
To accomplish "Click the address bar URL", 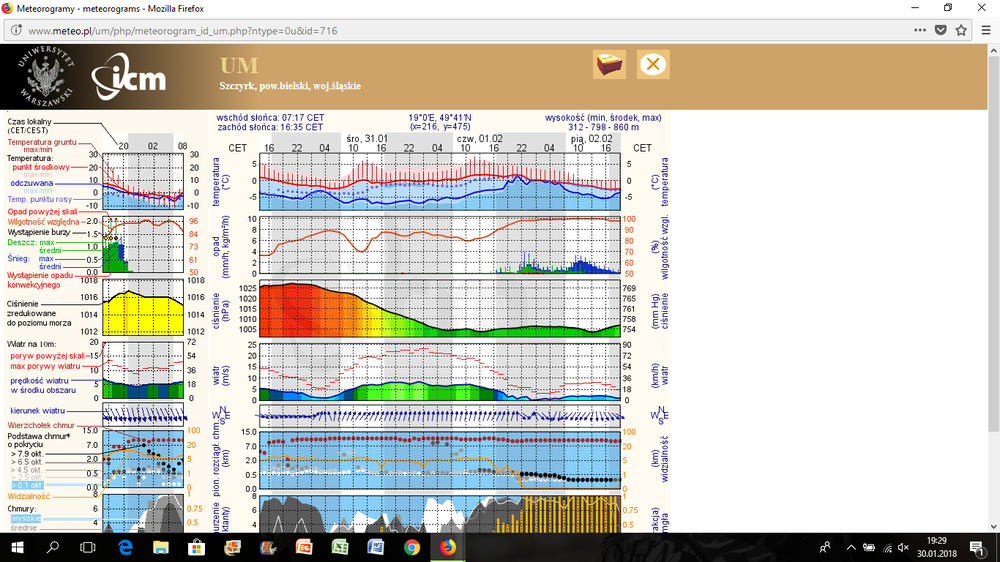I will (x=183, y=31).
